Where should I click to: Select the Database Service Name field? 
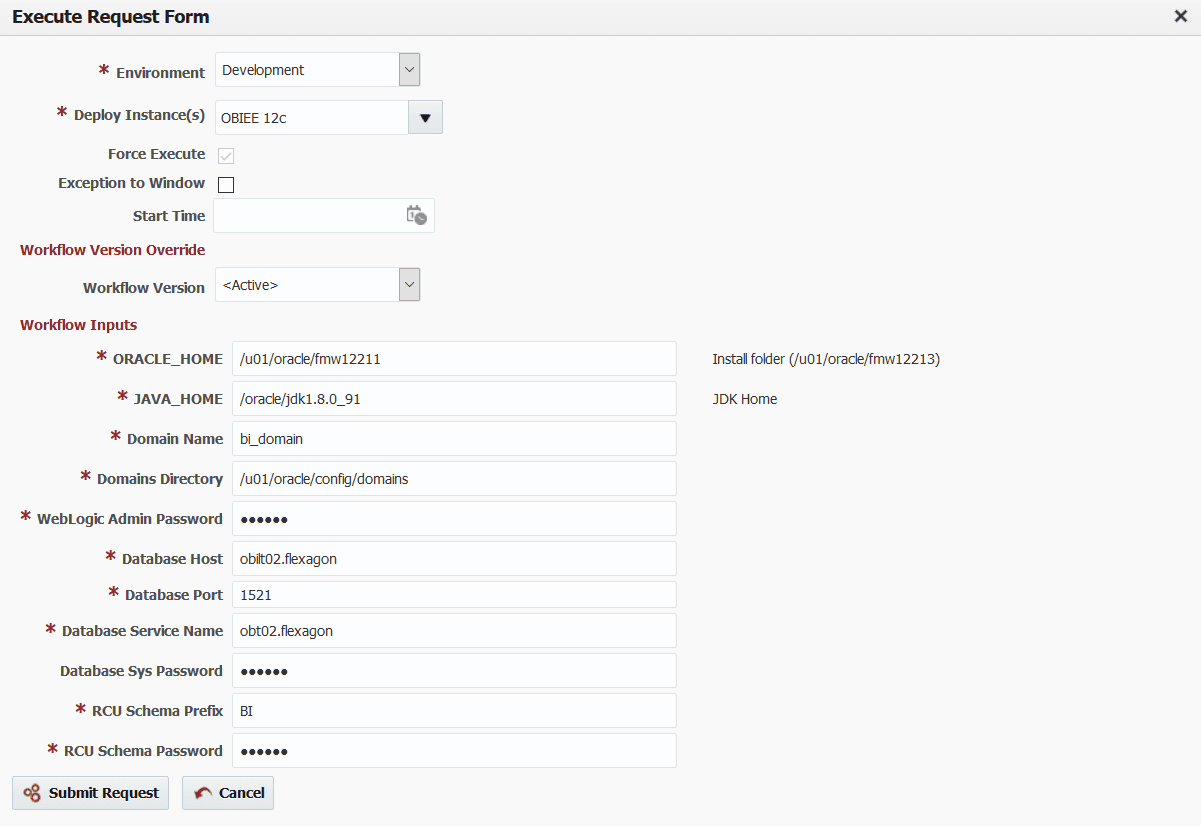(454, 631)
